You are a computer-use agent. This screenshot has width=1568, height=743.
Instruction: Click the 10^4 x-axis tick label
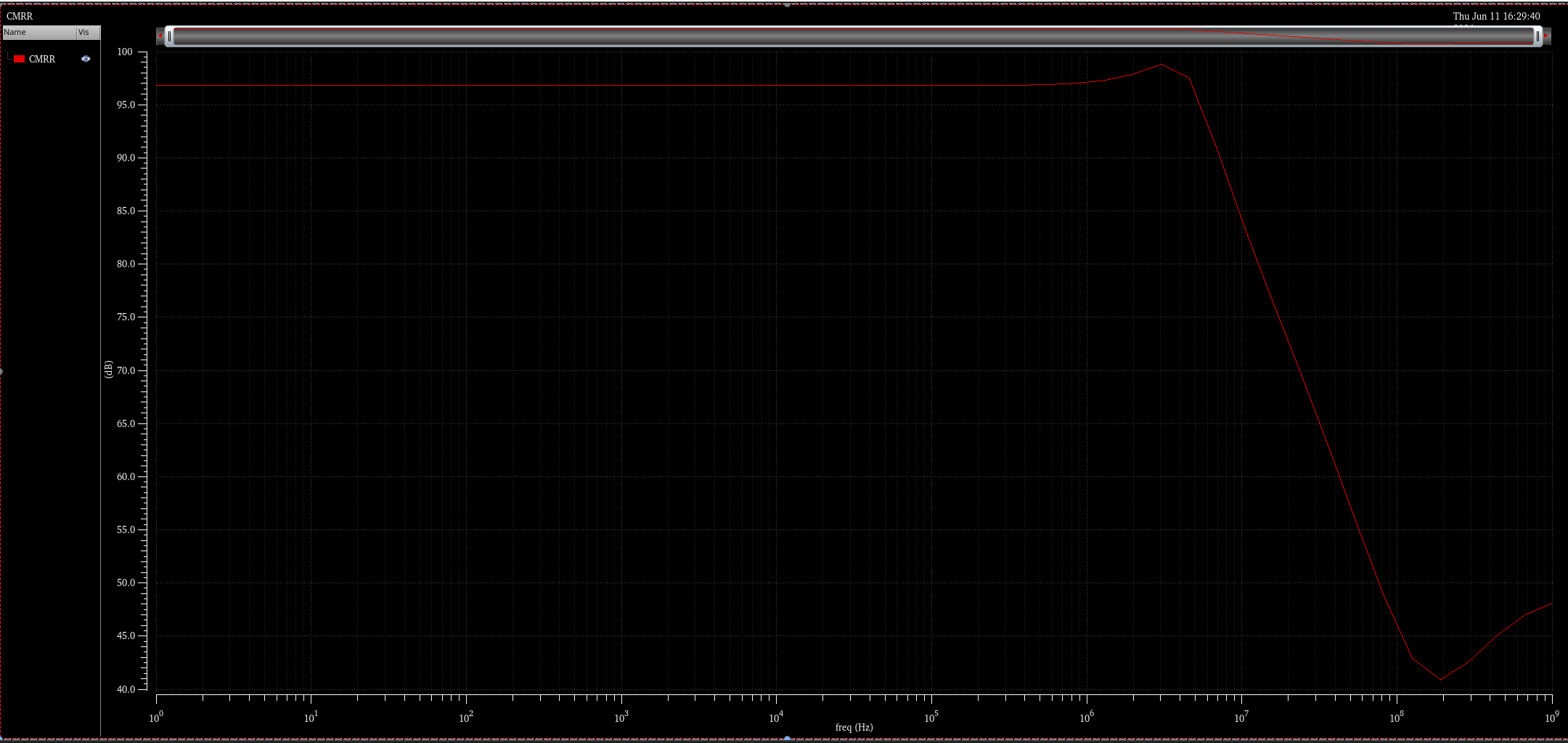[x=776, y=718]
